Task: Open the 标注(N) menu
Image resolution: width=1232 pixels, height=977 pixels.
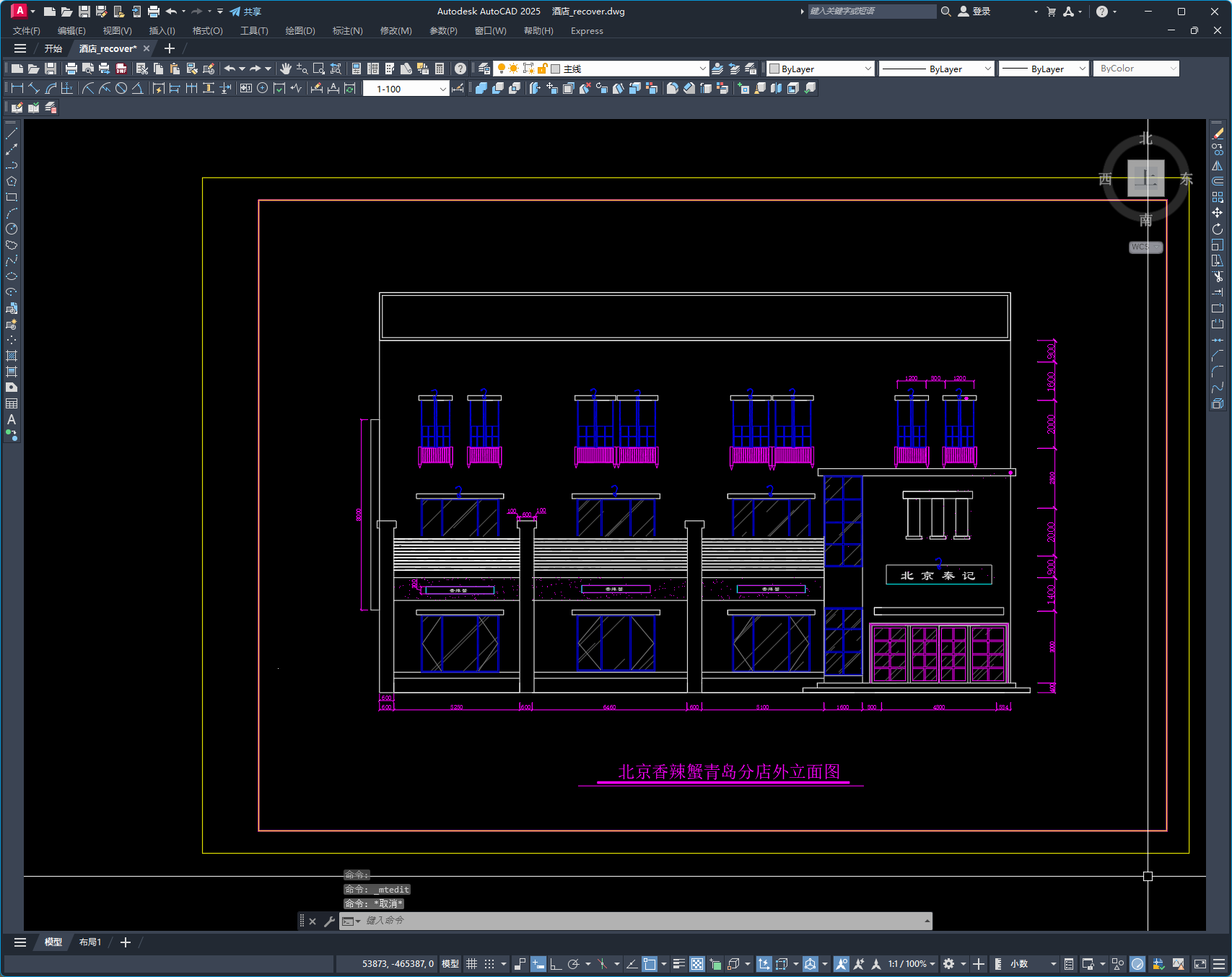Action: pyautogui.click(x=347, y=31)
